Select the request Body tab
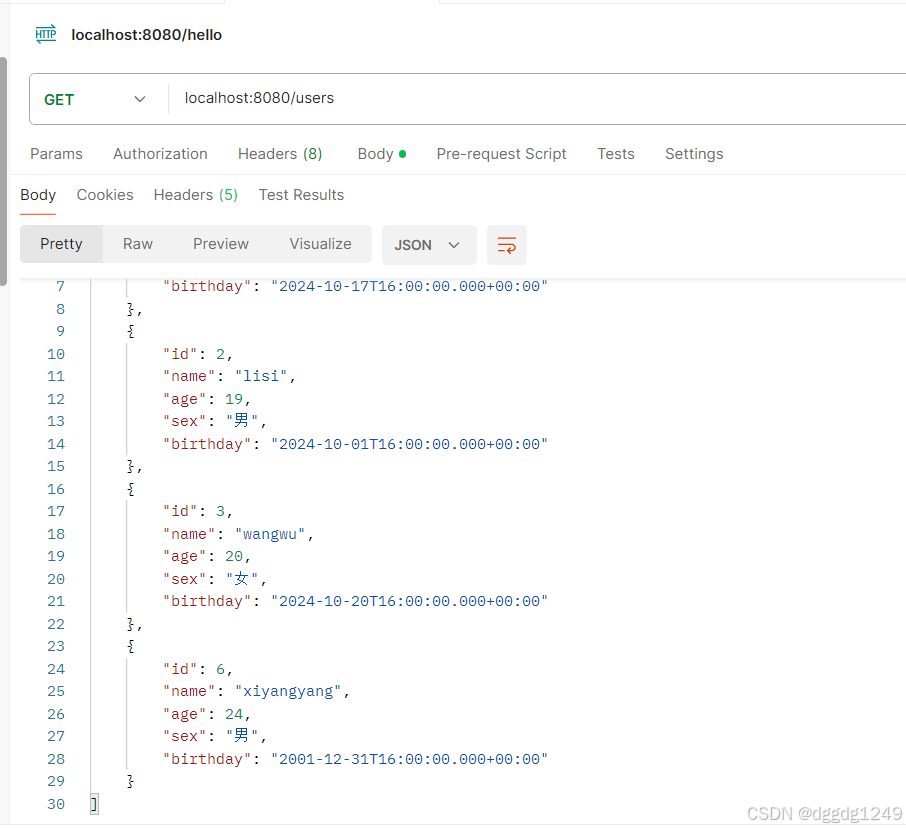This screenshot has height=829, width=906. coord(375,153)
